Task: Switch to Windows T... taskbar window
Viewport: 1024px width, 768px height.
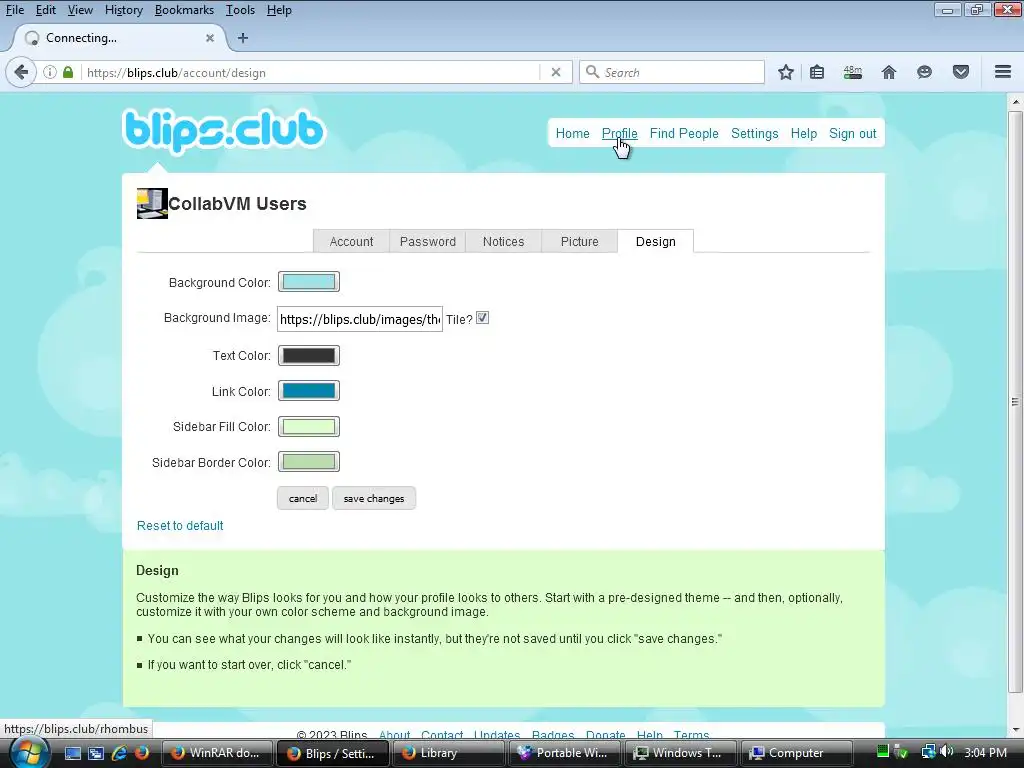Action: coord(680,753)
